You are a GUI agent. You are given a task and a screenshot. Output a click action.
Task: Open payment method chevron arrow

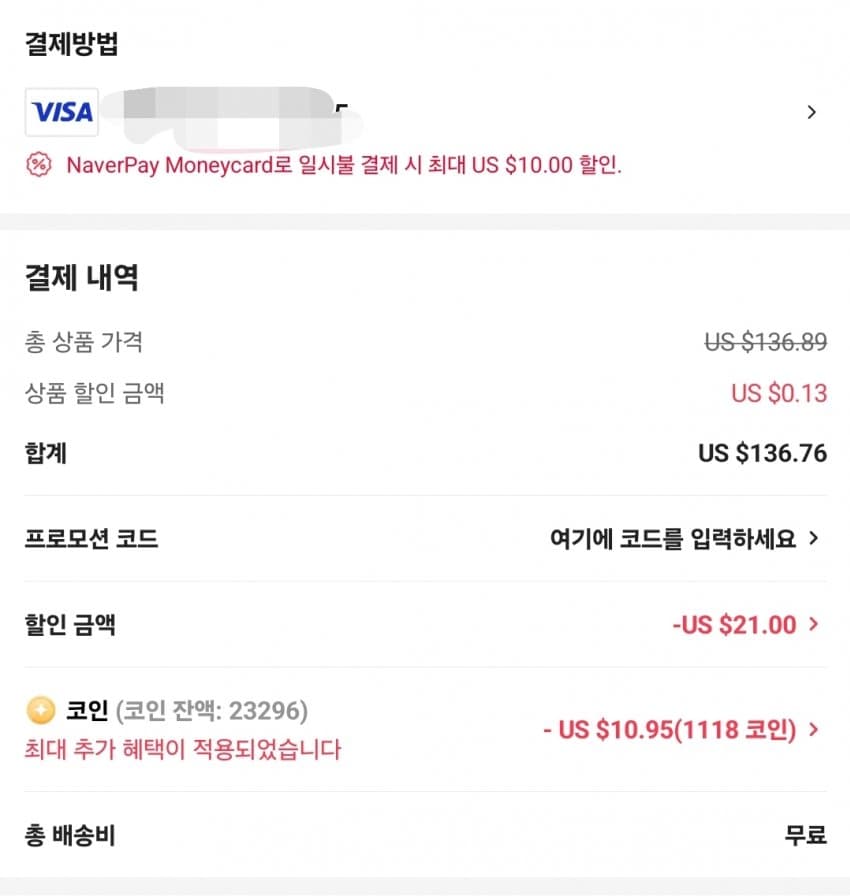[812, 112]
